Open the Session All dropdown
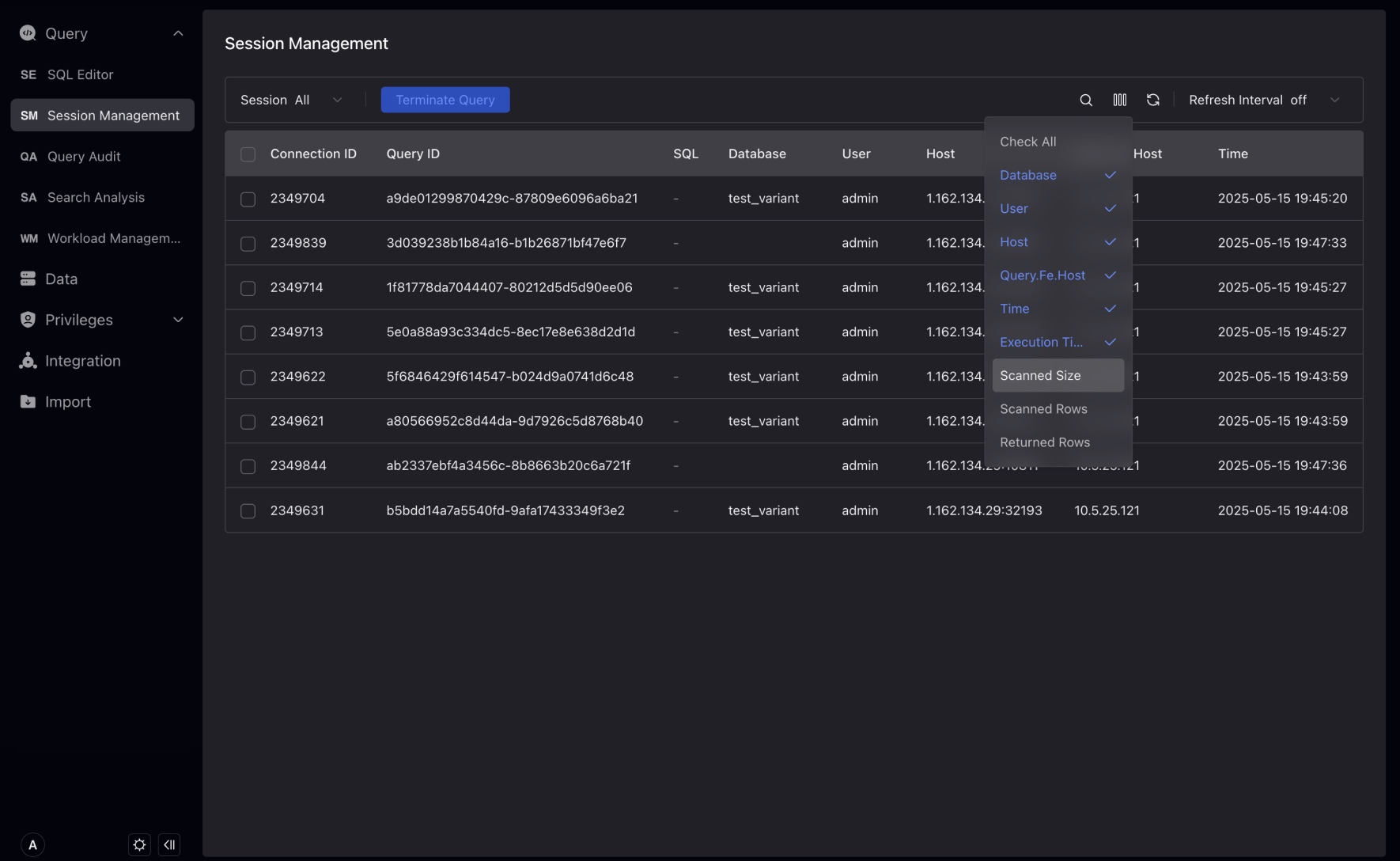Viewport: 1400px width, 861px height. pyautogui.click(x=293, y=100)
